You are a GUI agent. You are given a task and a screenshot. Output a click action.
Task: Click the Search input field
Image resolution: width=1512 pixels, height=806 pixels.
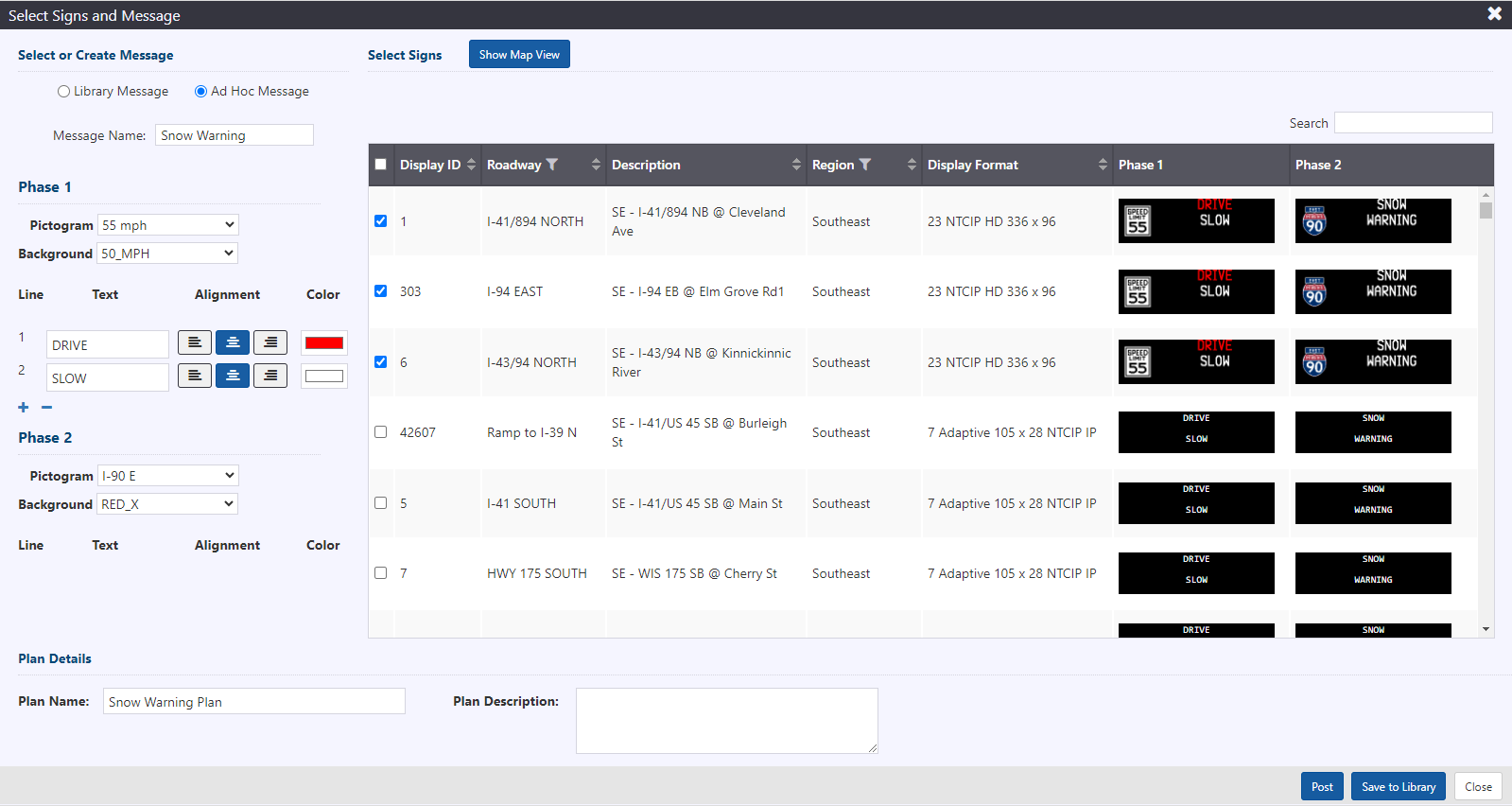pyautogui.click(x=1414, y=123)
